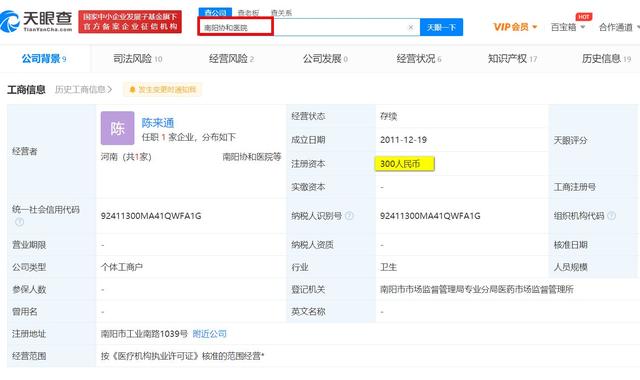
Task: Click the help icon beside 组织机构代码
Action: click(611, 216)
